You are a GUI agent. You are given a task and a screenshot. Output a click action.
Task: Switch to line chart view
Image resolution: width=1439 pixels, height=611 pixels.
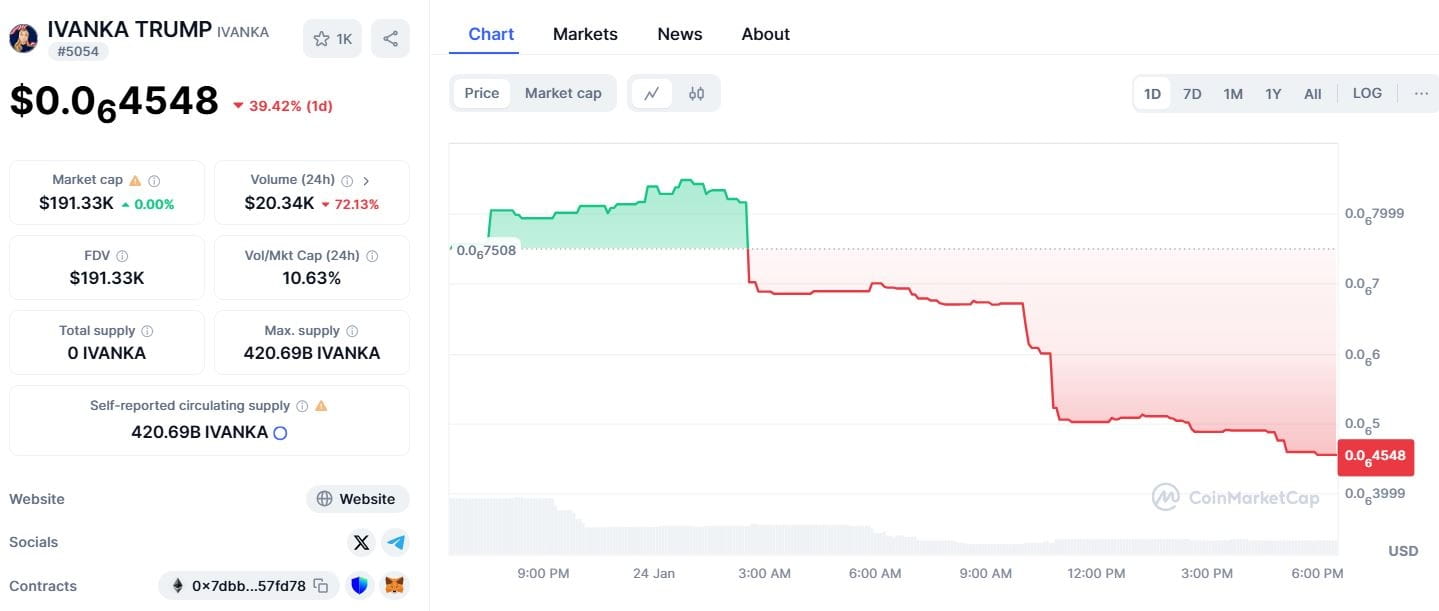coord(652,93)
